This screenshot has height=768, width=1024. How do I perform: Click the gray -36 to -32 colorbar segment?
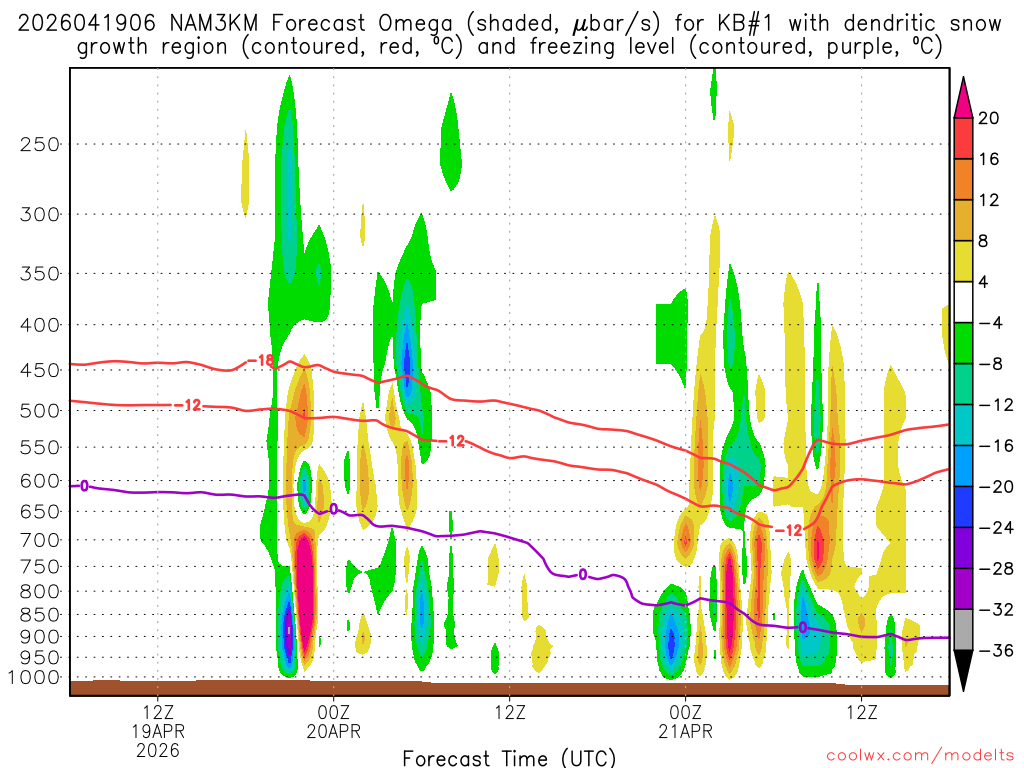963,630
